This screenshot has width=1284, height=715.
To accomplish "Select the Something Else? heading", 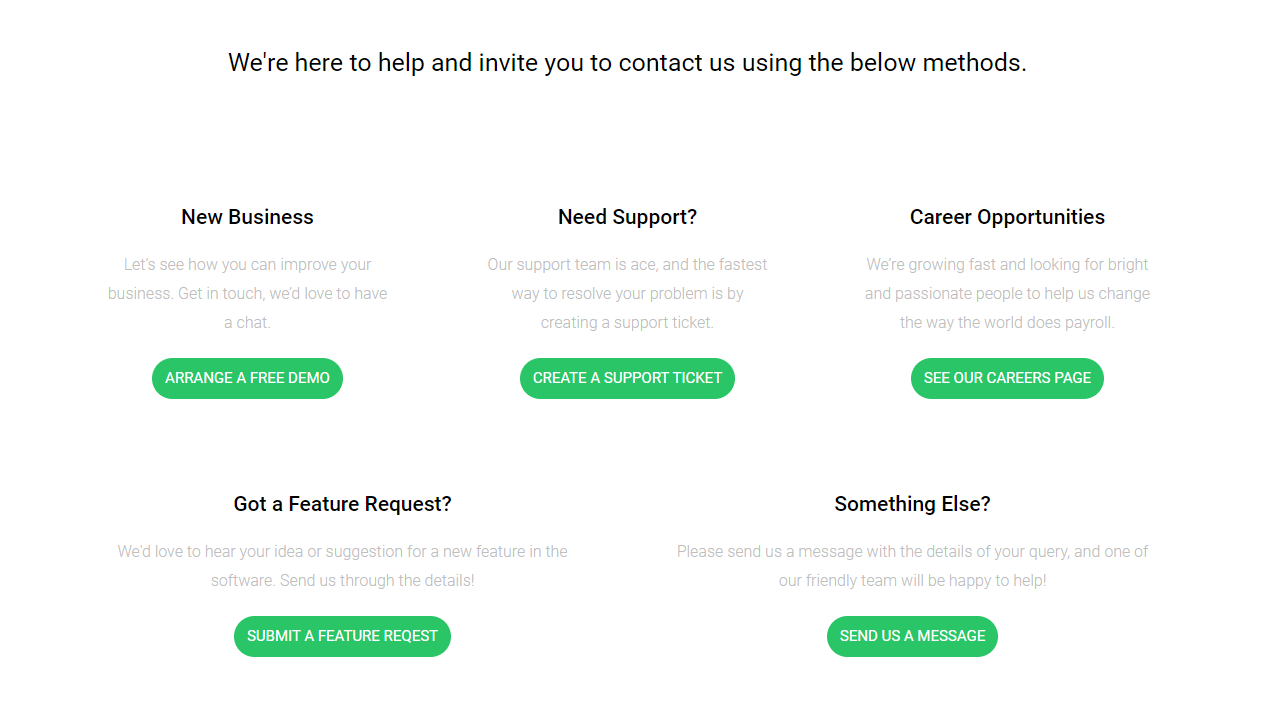I will click(x=912, y=504).
